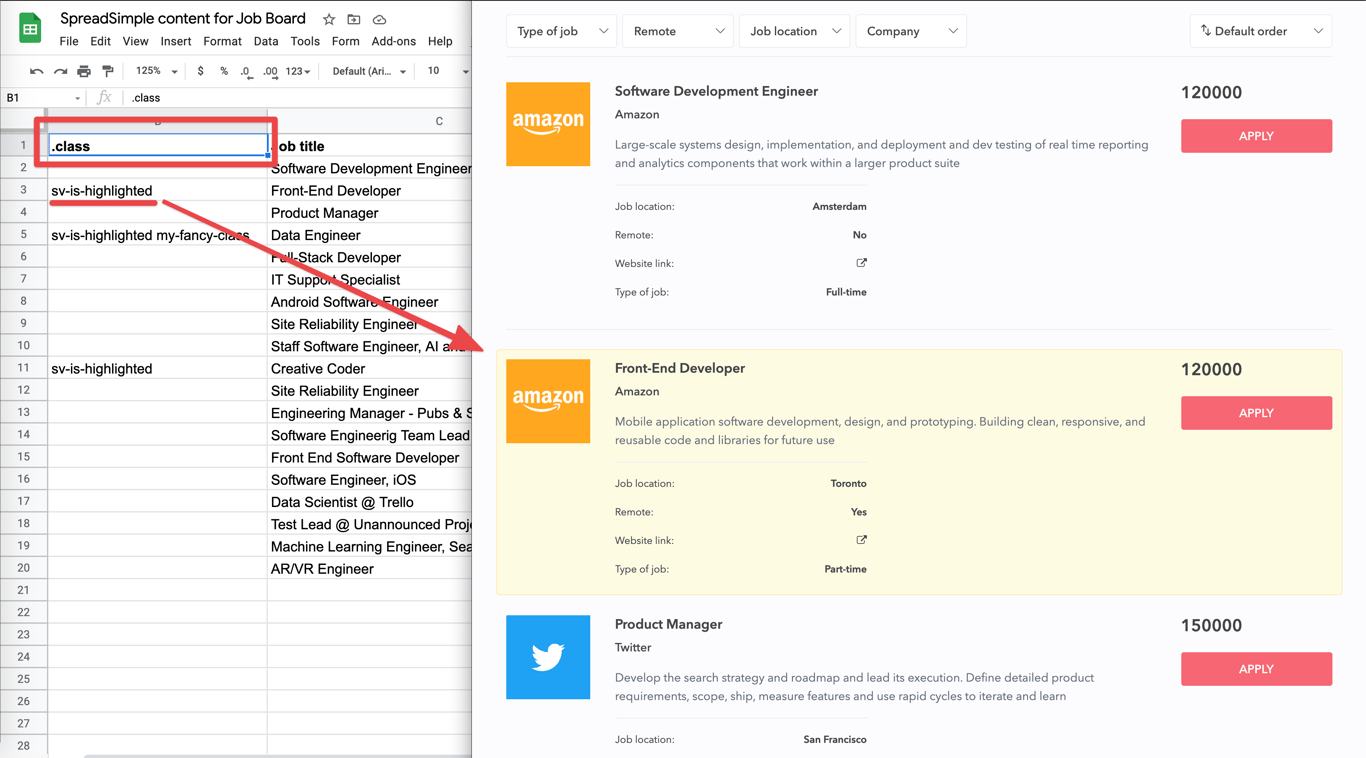The image size is (1366, 758).
Task: Open the 123 number format dropdown
Action: [298, 72]
